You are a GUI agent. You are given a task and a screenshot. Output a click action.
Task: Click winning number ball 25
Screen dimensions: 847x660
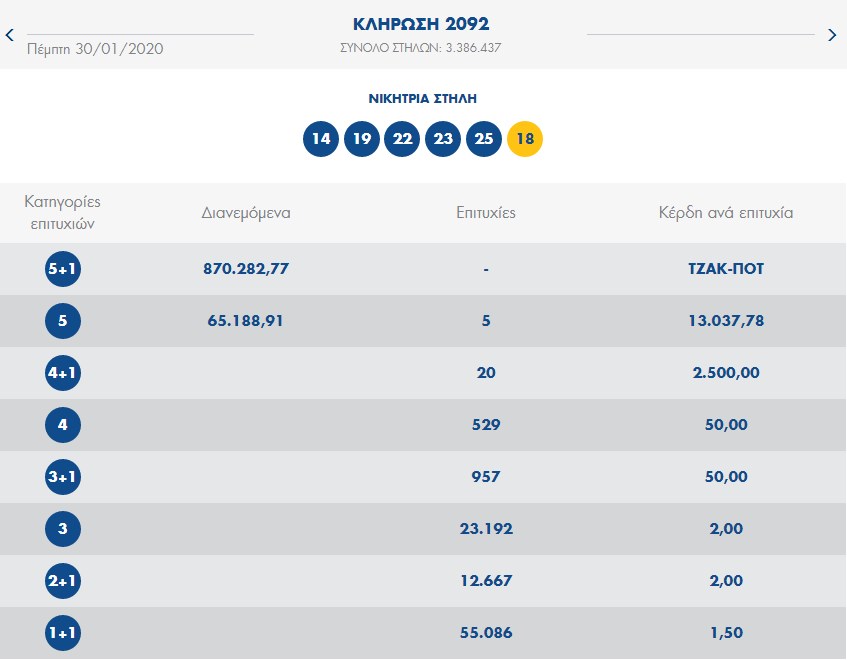484,139
